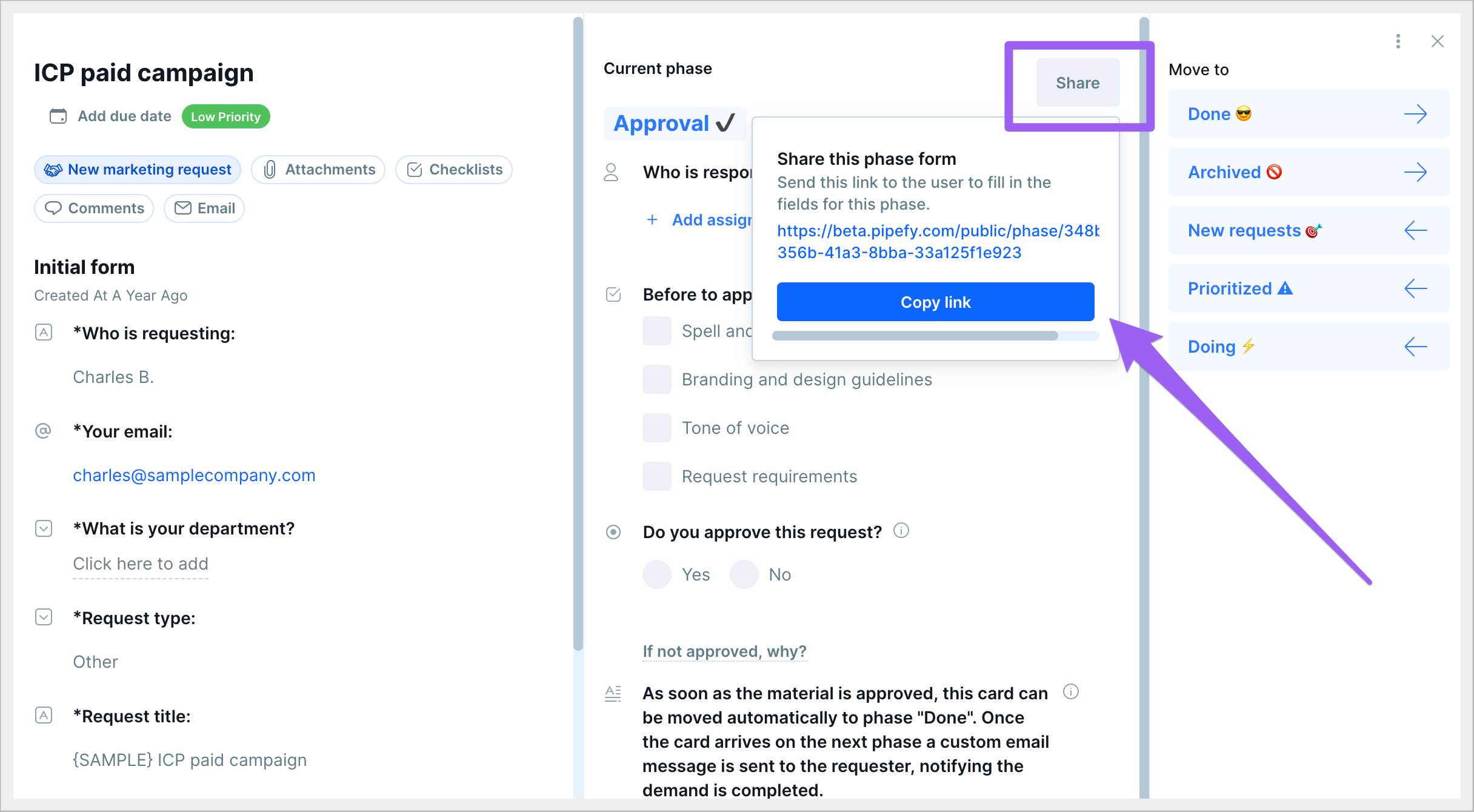Viewport: 1474px width, 812px height.
Task: Click the plus icon to add assignee
Action: click(x=652, y=219)
